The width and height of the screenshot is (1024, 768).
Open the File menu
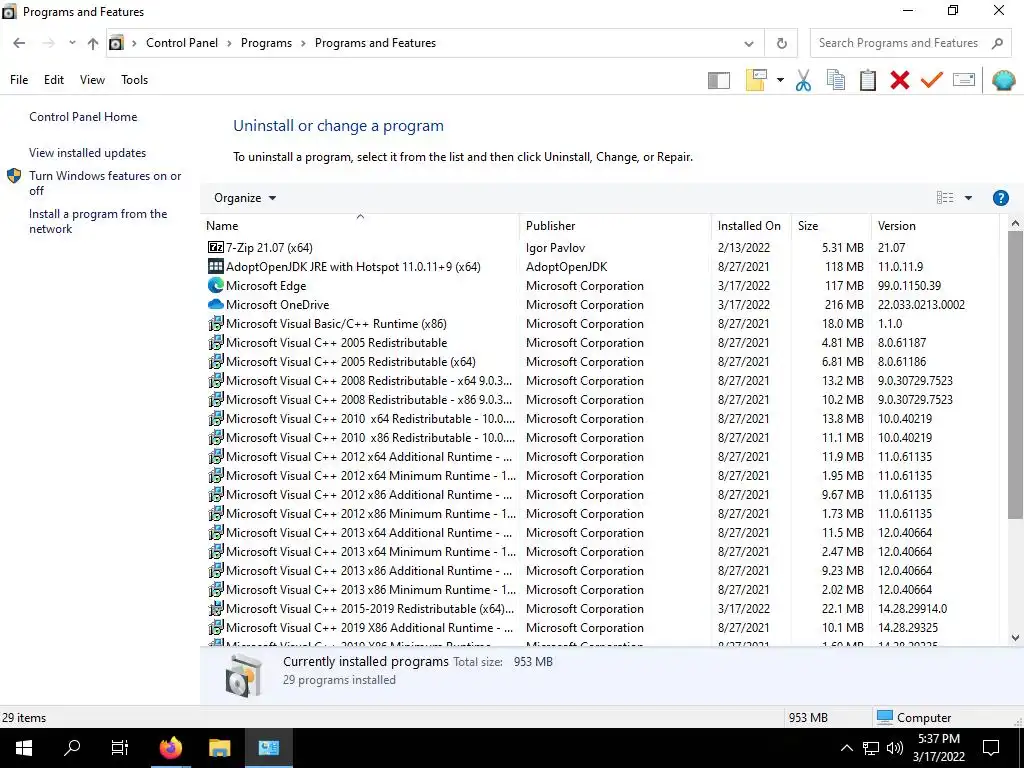click(19, 80)
